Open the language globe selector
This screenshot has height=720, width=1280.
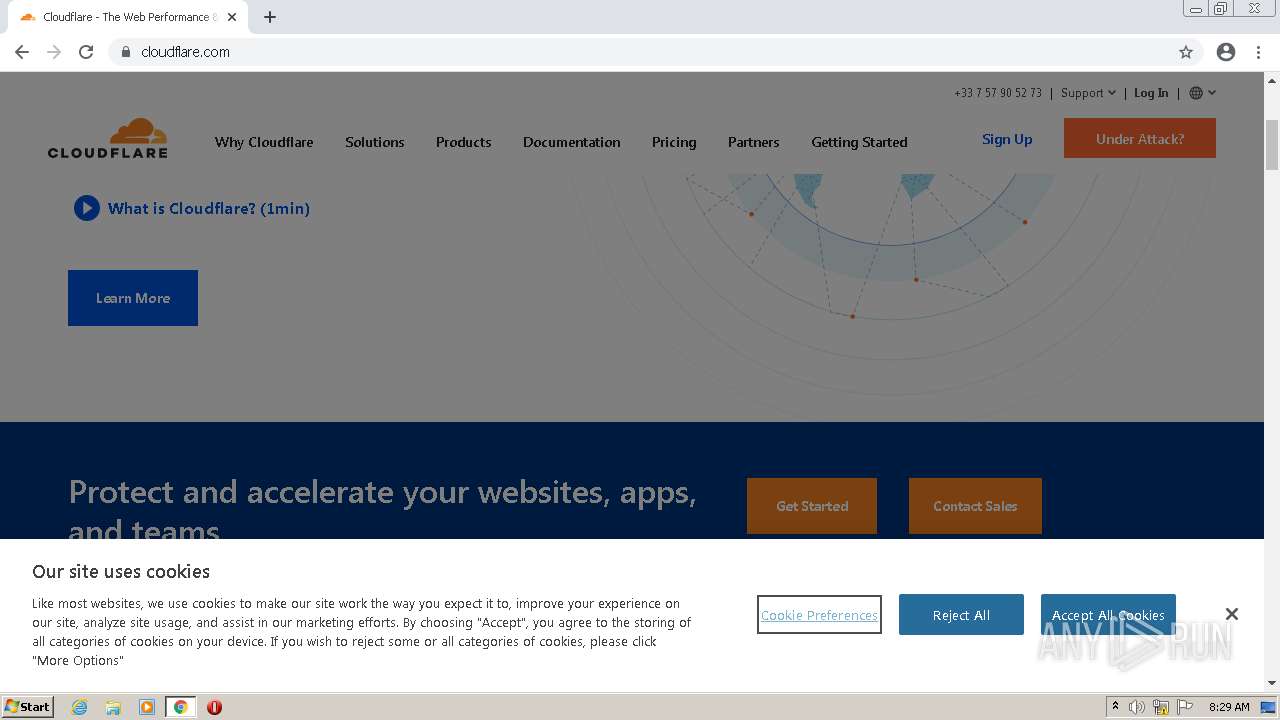(1202, 93)
